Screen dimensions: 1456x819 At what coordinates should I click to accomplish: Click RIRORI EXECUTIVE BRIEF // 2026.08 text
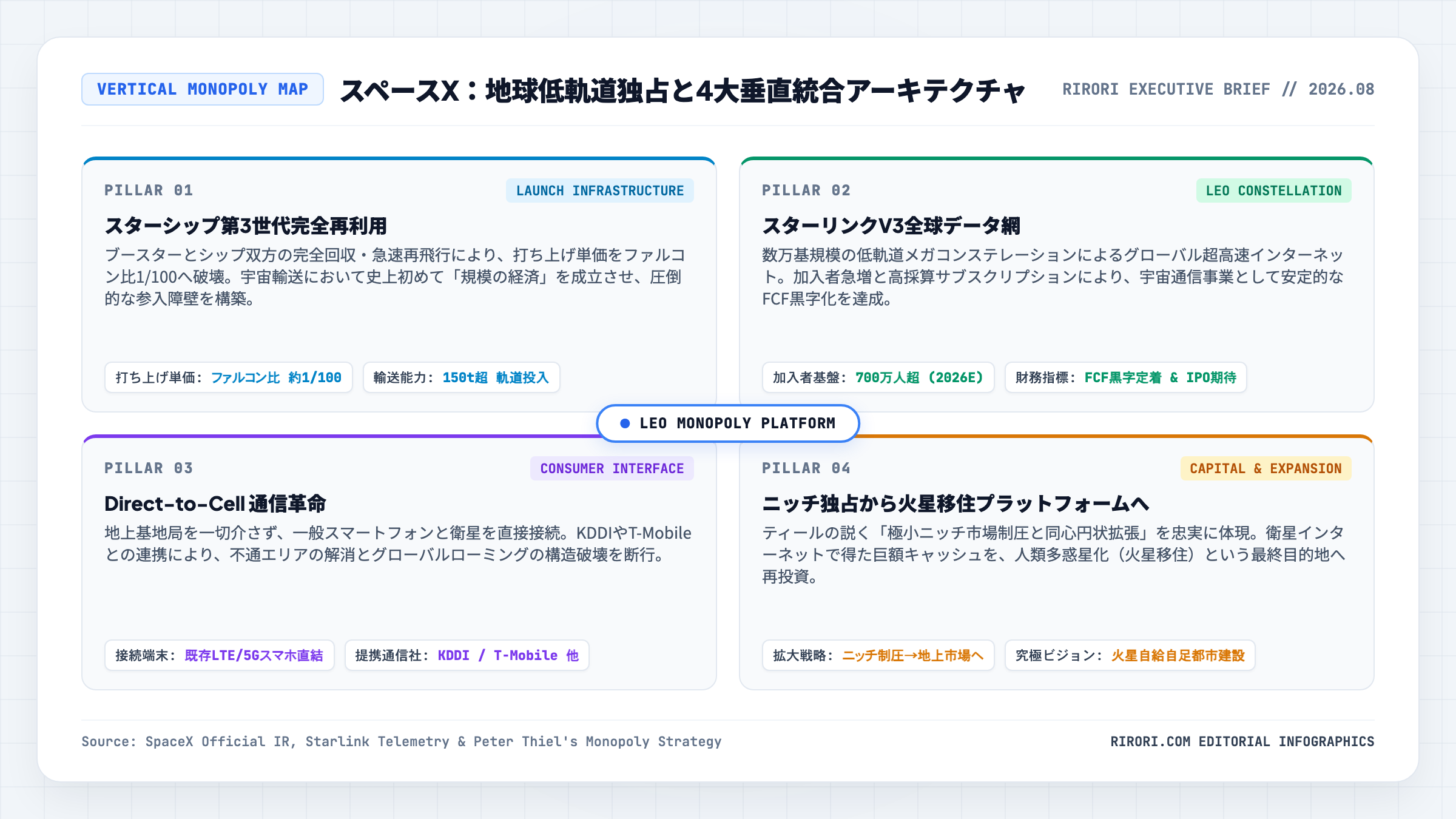pyautogui.click(x=1218, y=89)
